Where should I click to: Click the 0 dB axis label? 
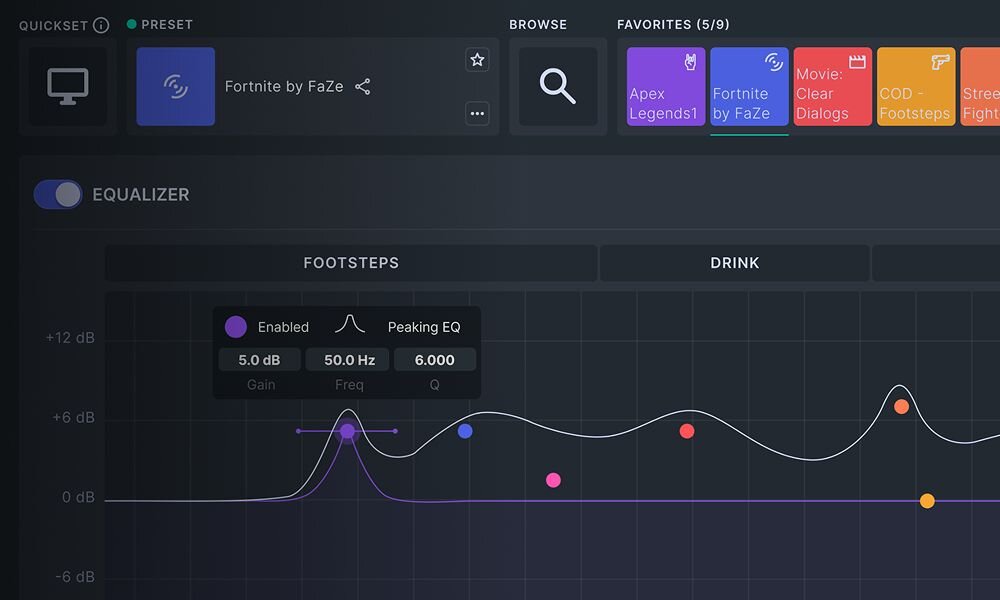(x=78, y=497)
